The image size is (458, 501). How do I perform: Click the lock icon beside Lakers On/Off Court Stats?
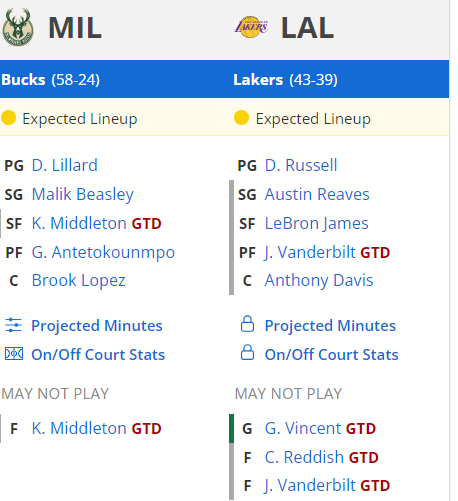[x=247, y=353]
